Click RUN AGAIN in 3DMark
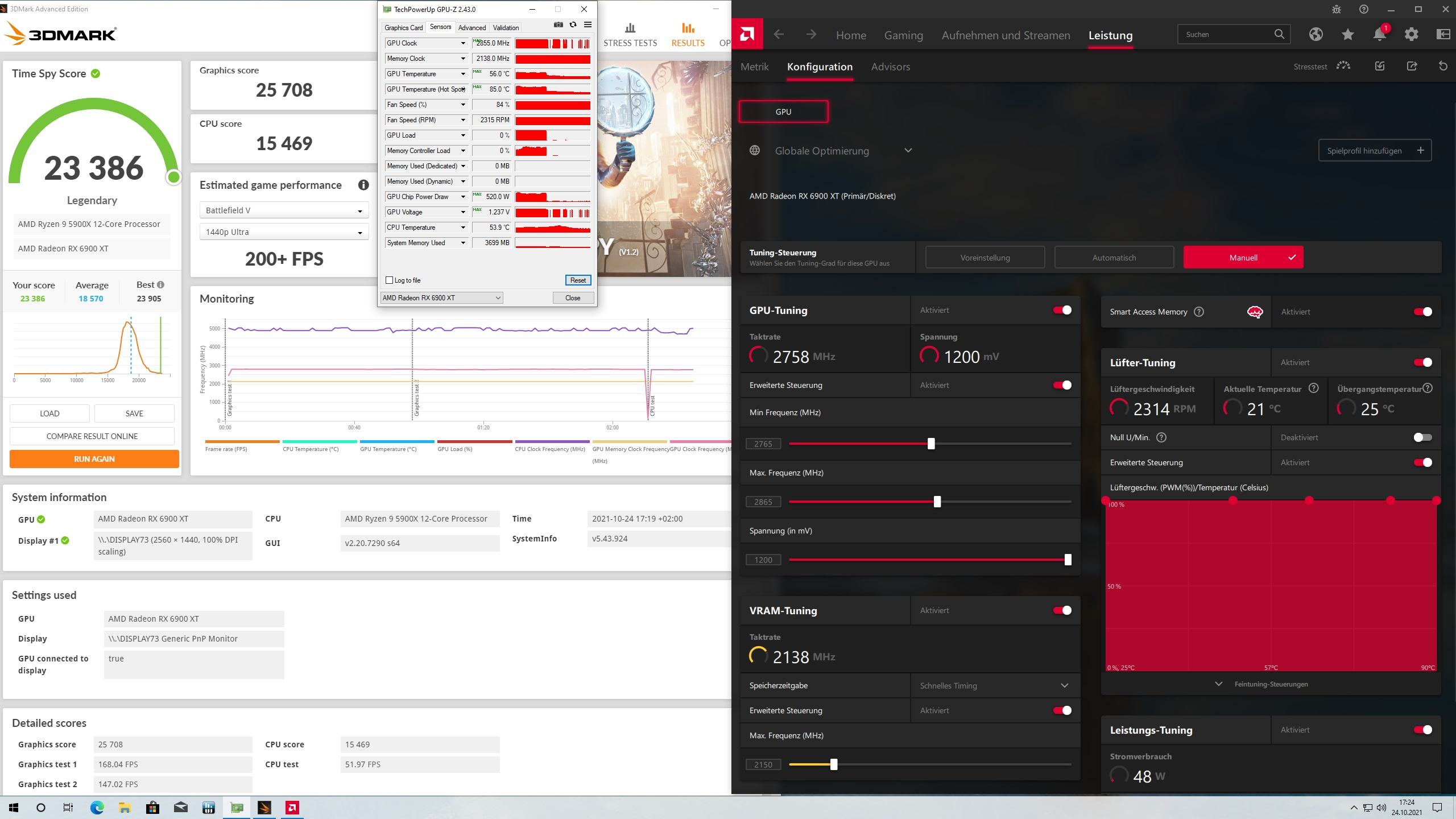The width and height of the screenshot is (1456, 819). 94,459
